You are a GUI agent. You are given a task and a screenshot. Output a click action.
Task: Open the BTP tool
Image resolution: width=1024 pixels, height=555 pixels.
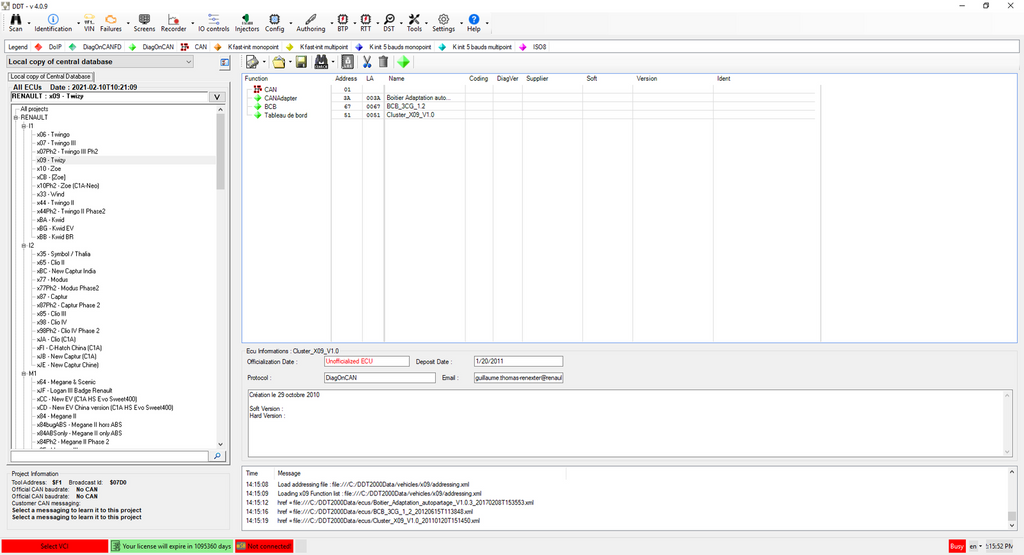pos(343,23)
